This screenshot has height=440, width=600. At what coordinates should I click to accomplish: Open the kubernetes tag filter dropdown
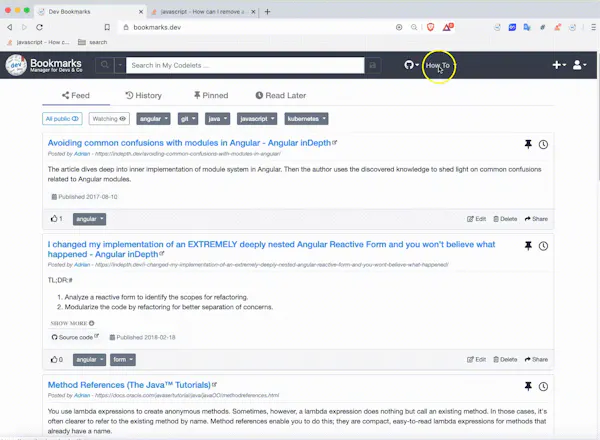306,119
